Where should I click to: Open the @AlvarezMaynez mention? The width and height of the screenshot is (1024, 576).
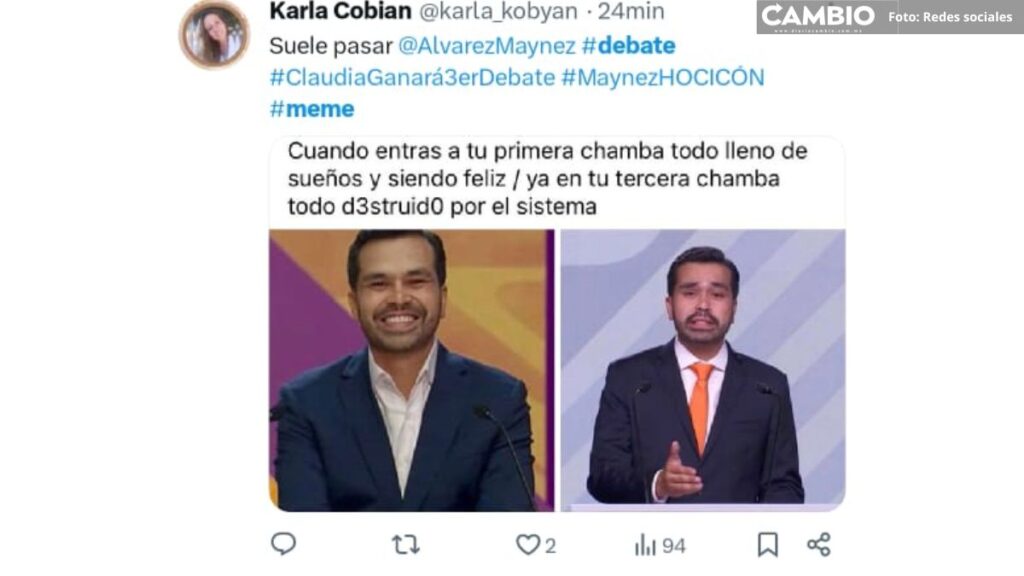coord(487,46)
